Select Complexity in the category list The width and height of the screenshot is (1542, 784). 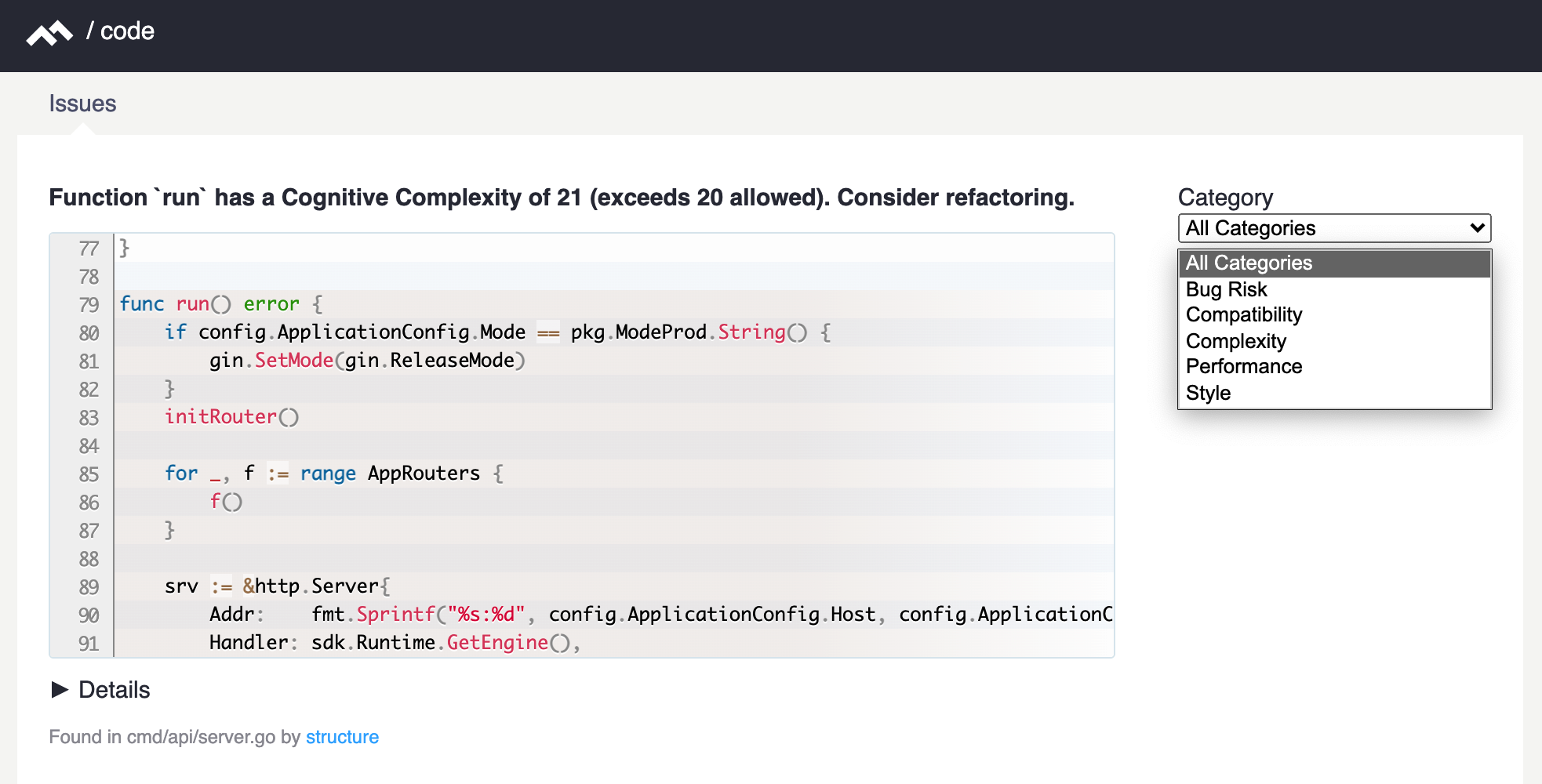(1235, 341)
